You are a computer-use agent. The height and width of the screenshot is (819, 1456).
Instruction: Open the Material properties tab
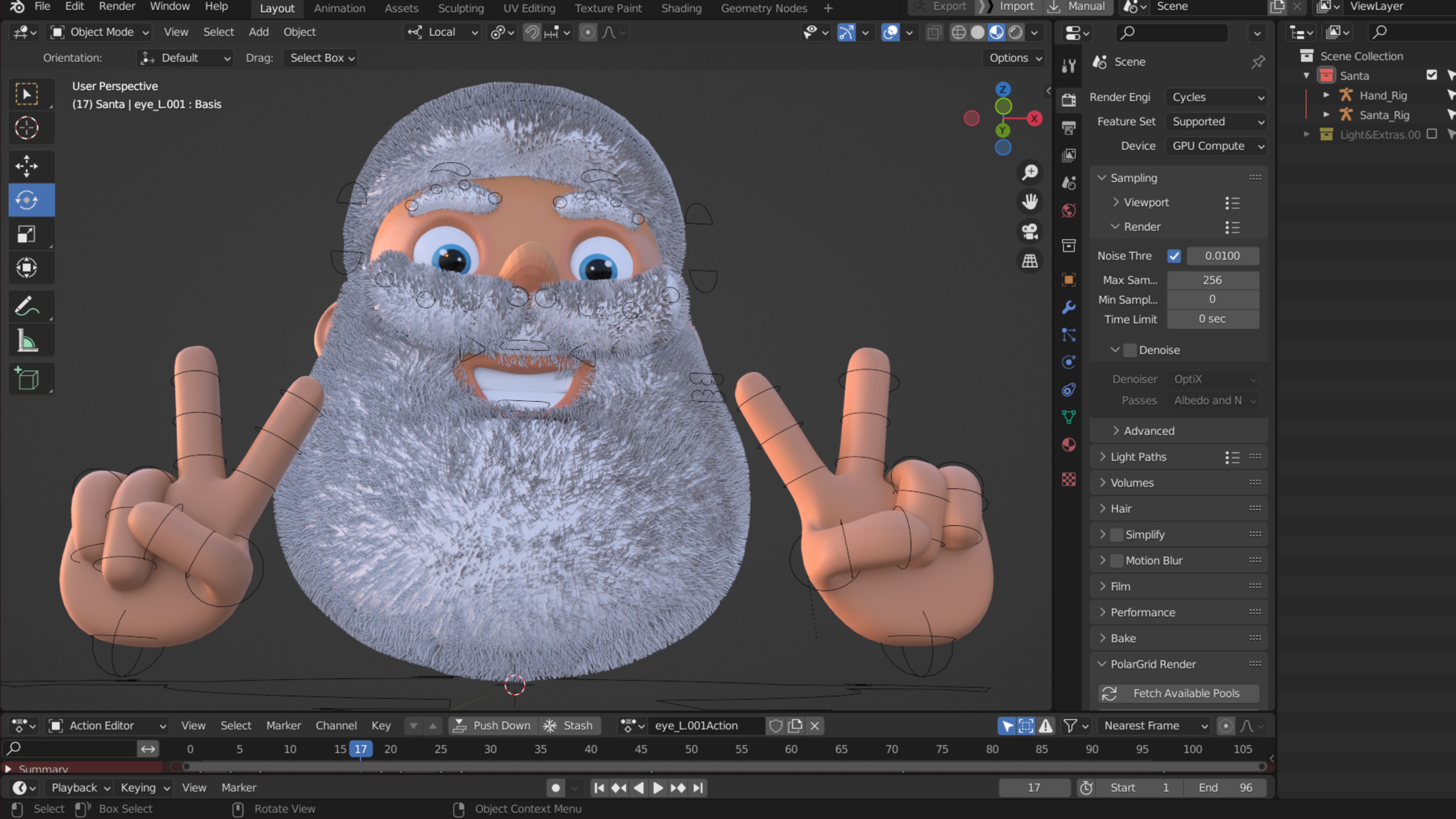click(1068, 445)
